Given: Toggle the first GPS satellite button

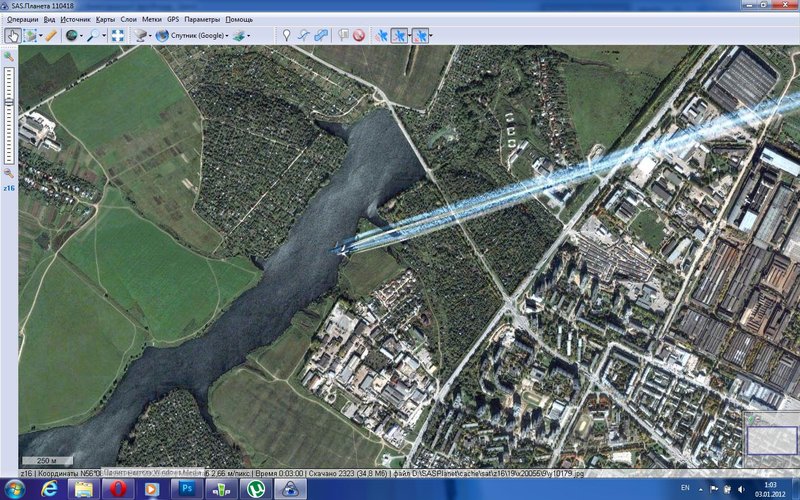Looking at the screenshot, I should point(382,35).
